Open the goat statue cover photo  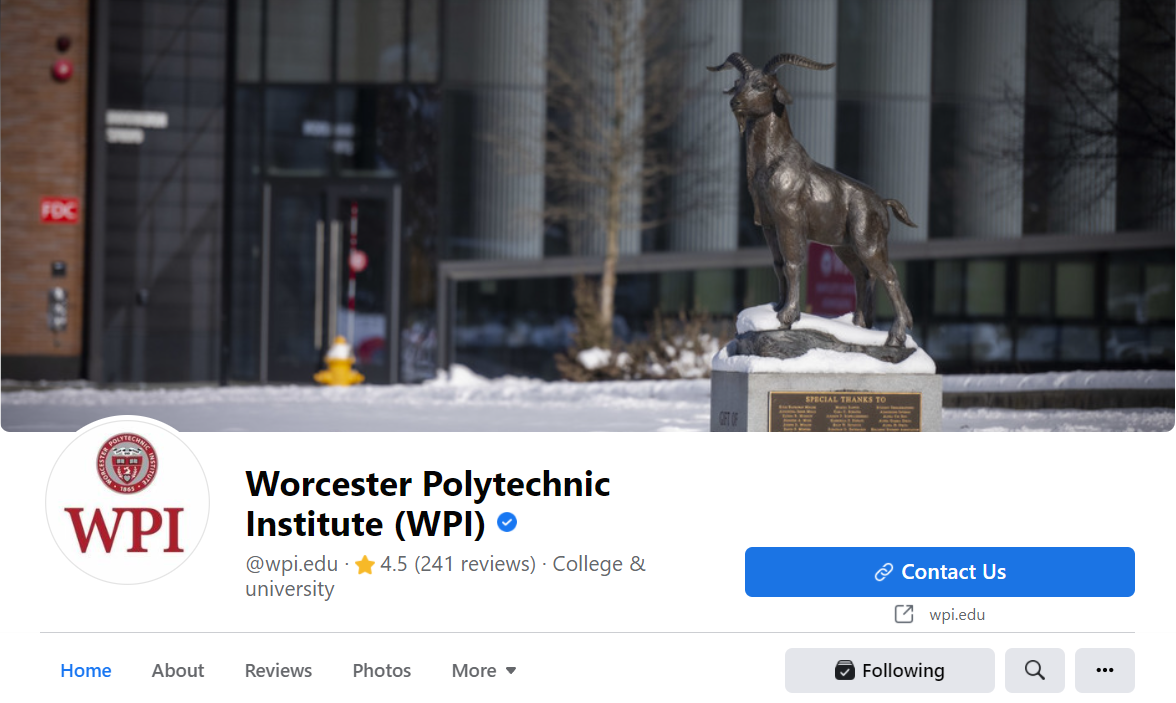[x=588, y=215]
